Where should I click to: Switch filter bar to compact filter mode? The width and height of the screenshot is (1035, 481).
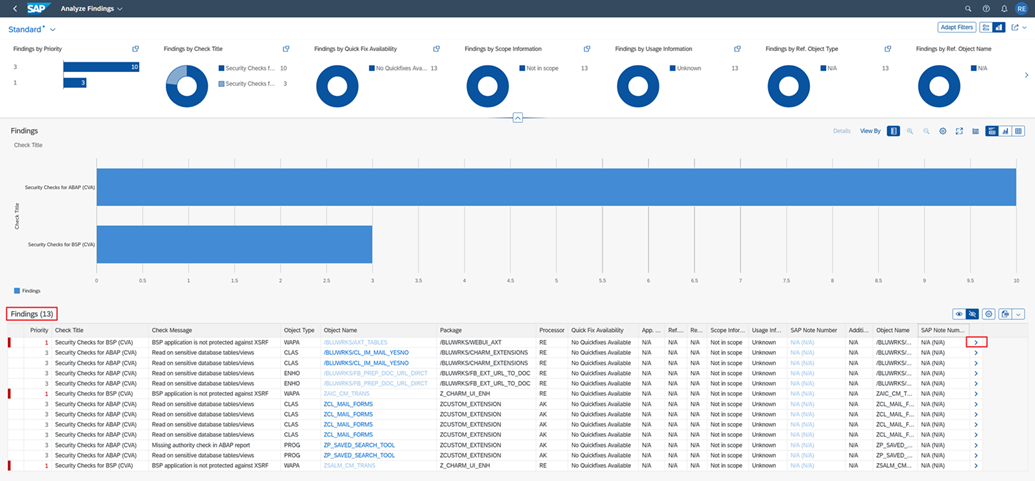(986, 27)
